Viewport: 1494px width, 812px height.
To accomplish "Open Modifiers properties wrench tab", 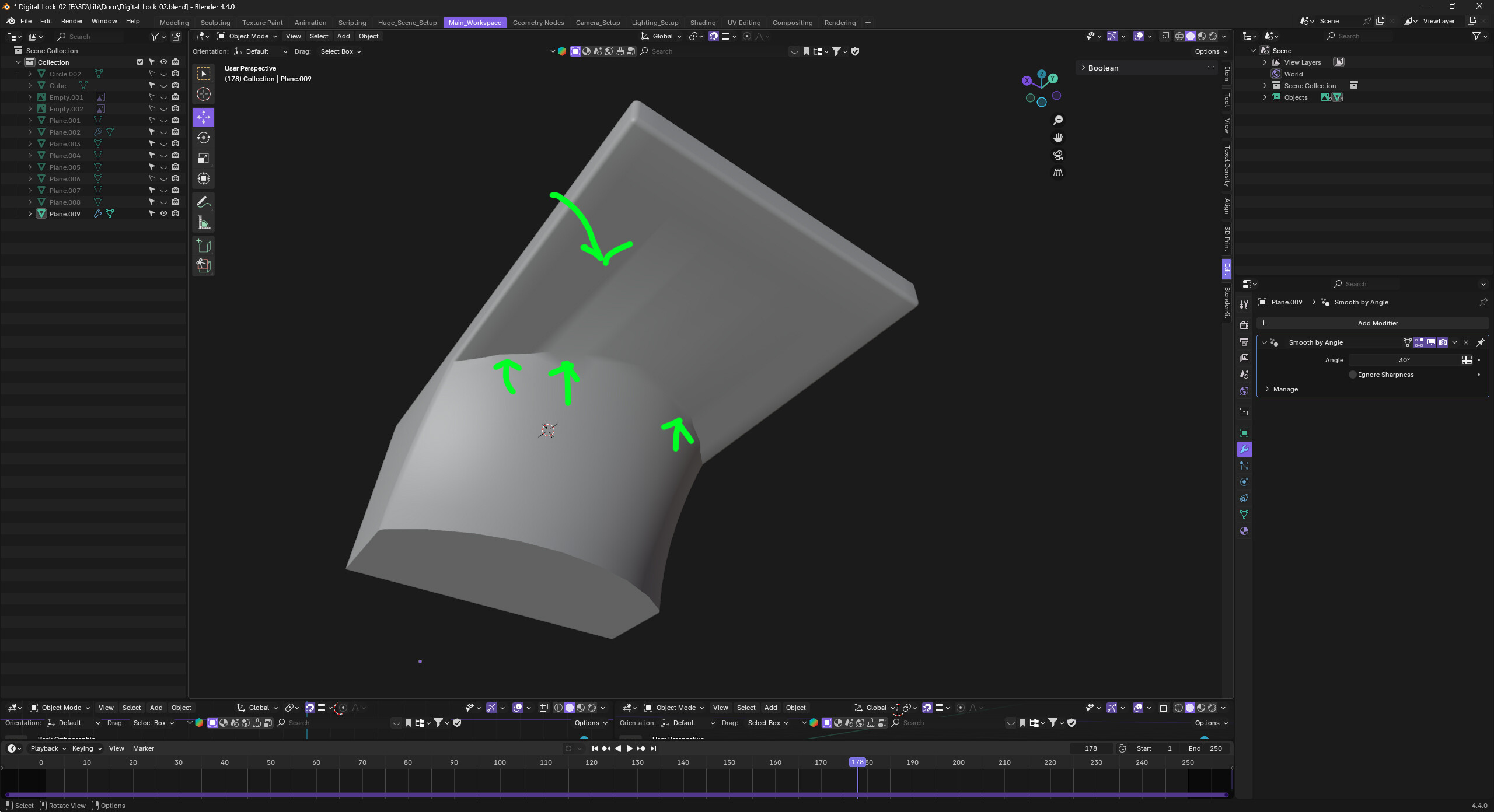I will [x=1244, y=449].
